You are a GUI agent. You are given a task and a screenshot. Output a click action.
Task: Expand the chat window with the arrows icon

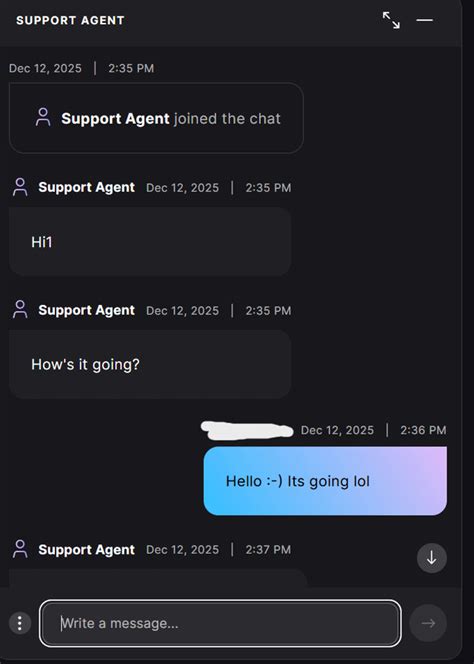point(391,20)
